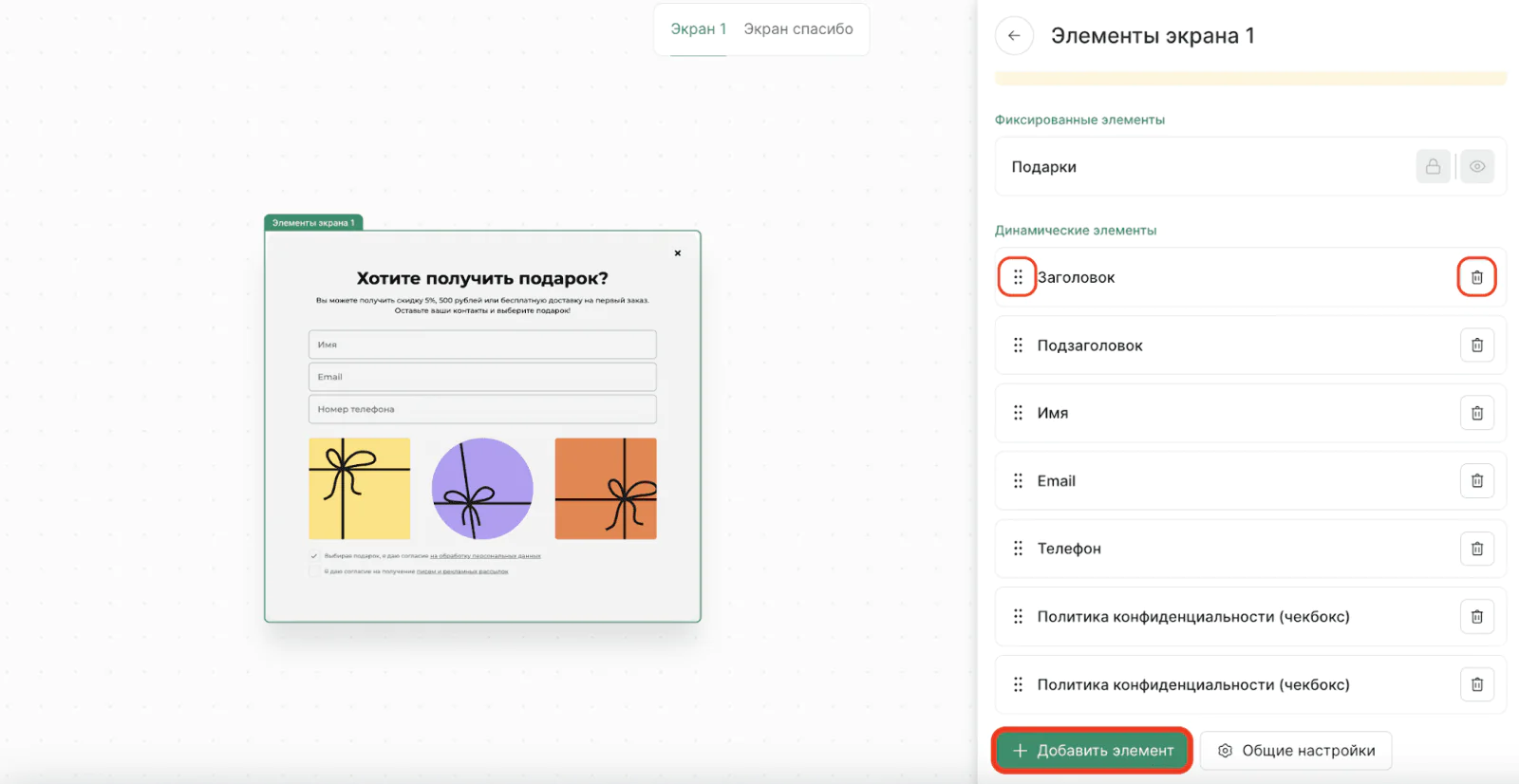Click the Фиксированные элементы section label
The image size is (1519, 784).
pyautogui.click(x=1079, y=120)
